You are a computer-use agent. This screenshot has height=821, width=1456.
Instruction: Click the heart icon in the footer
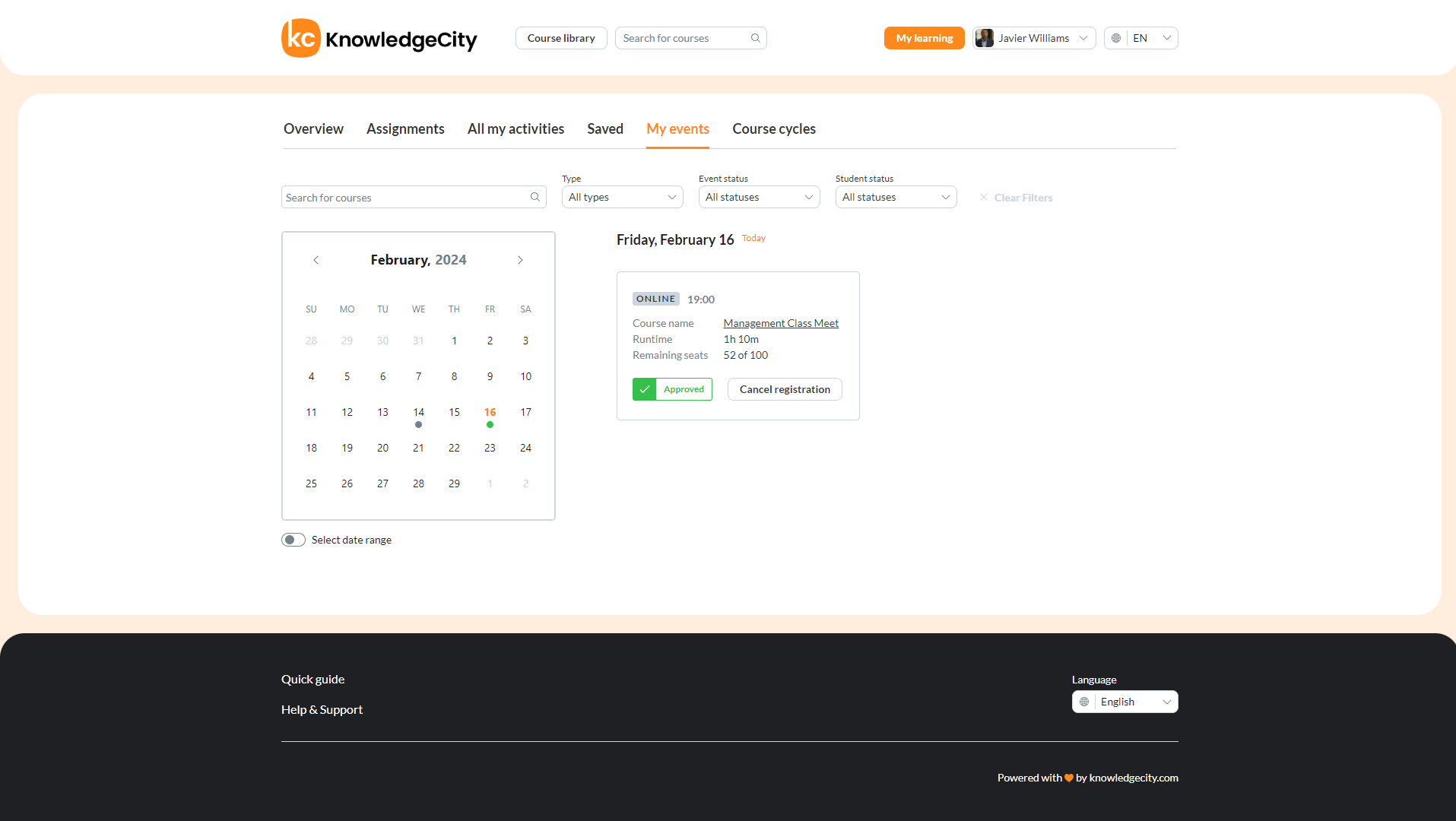[x=1070, y=778]
